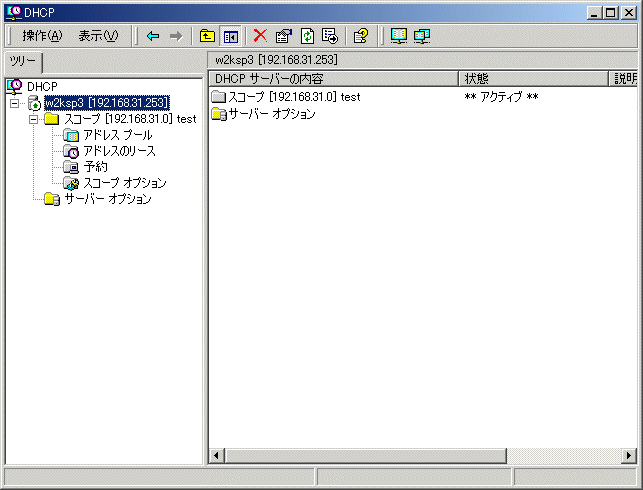643x490 pixels.
Task: Click the red X delete icon
Action: (x=260, y=36)
